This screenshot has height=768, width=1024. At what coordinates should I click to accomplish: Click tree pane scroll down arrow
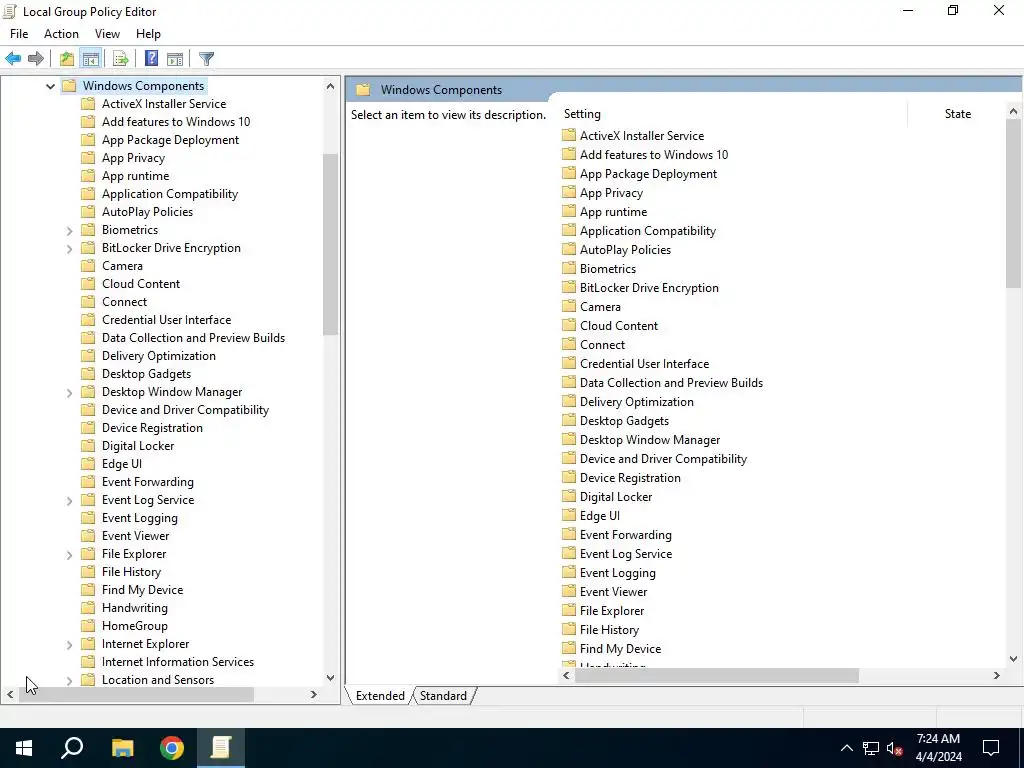tap(330, 678)
